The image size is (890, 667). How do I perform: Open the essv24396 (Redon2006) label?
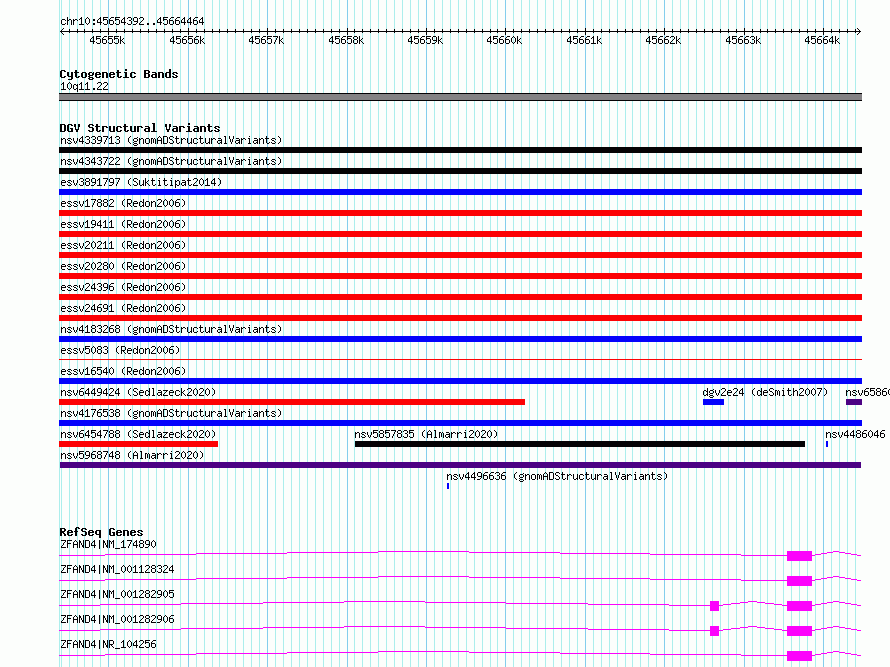(x=123, y=287)
